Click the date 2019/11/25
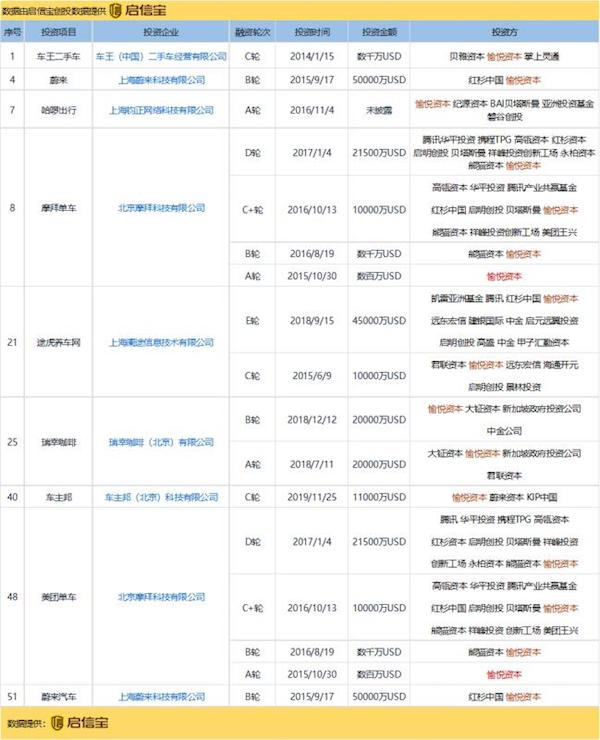600x740 pixels. click(x=312, y=497)
